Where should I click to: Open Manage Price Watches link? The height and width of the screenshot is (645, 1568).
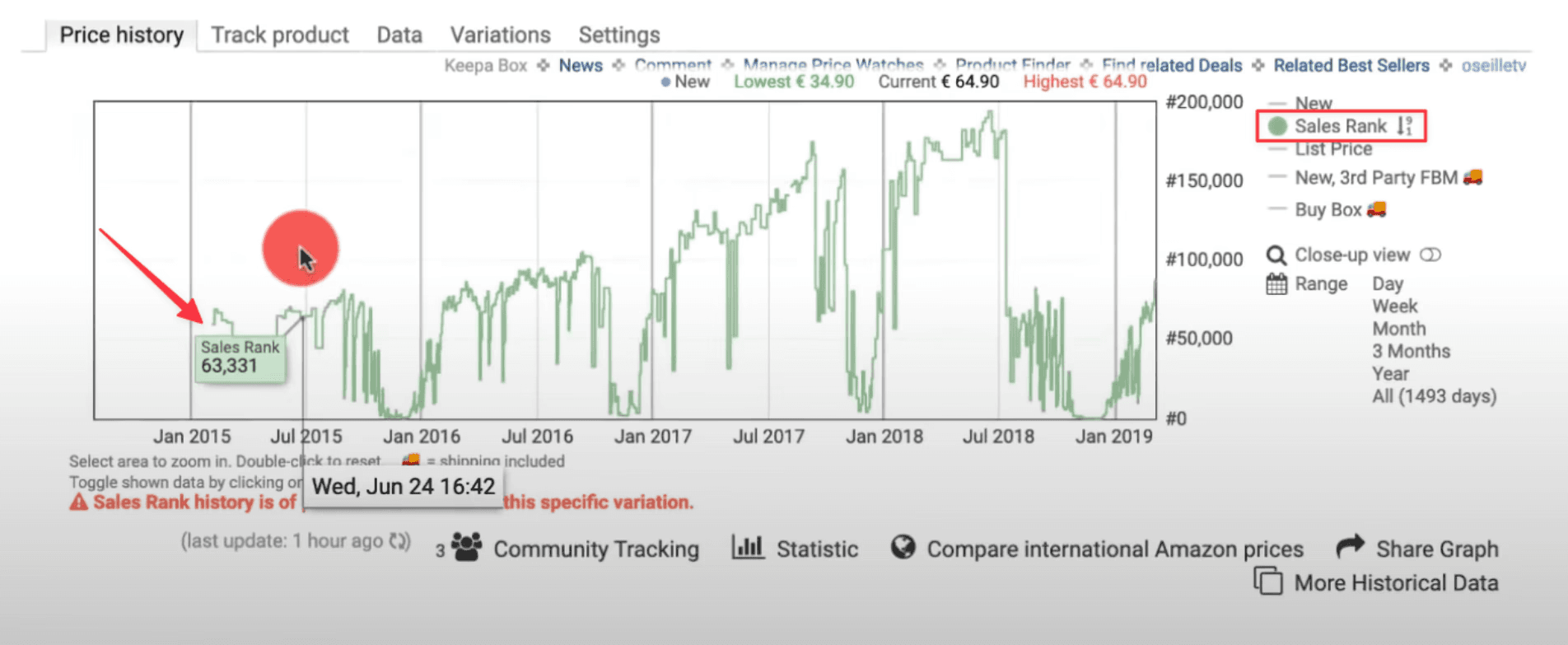click(x=833, y=65)
